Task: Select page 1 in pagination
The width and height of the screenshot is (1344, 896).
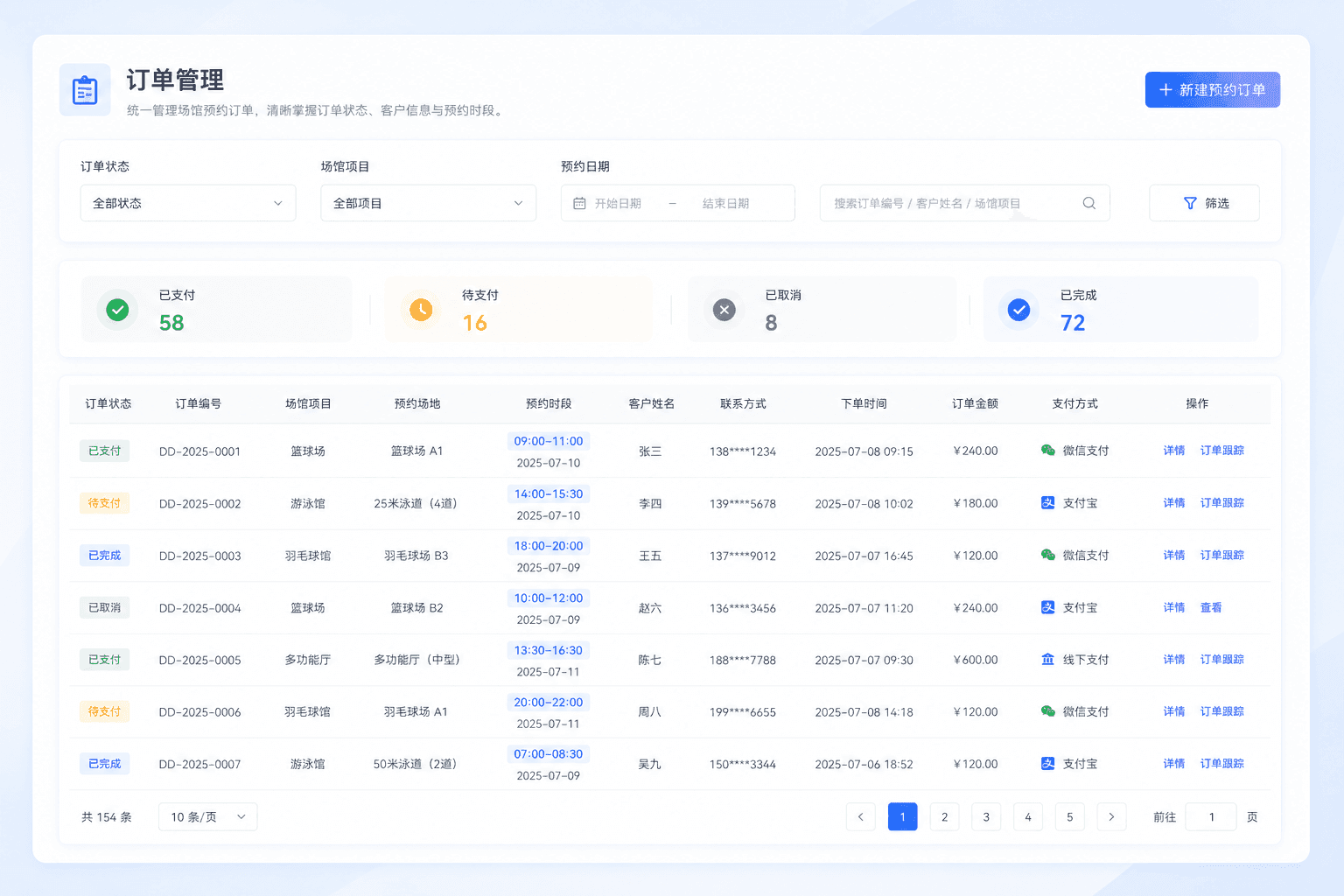Action: pyautogui.click(x=903, y=816)
